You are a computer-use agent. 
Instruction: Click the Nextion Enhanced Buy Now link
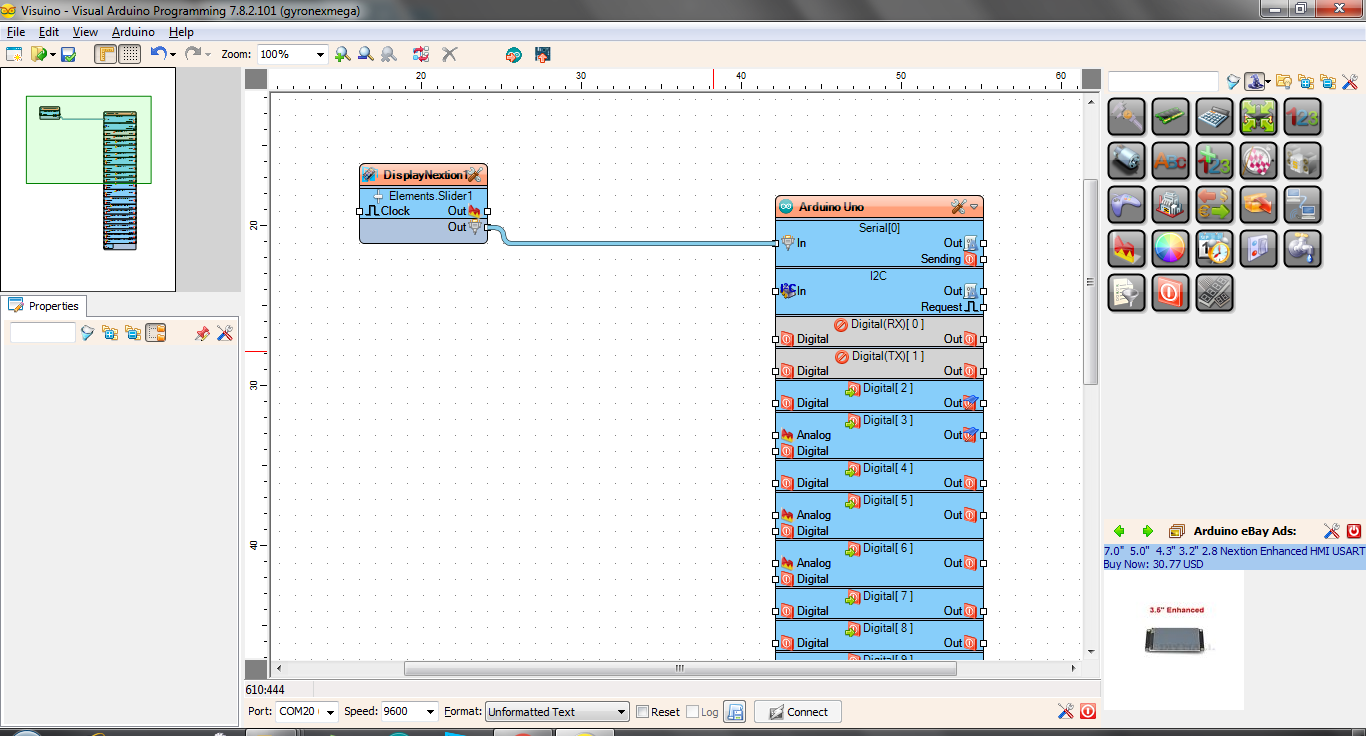pos(1152,564)
